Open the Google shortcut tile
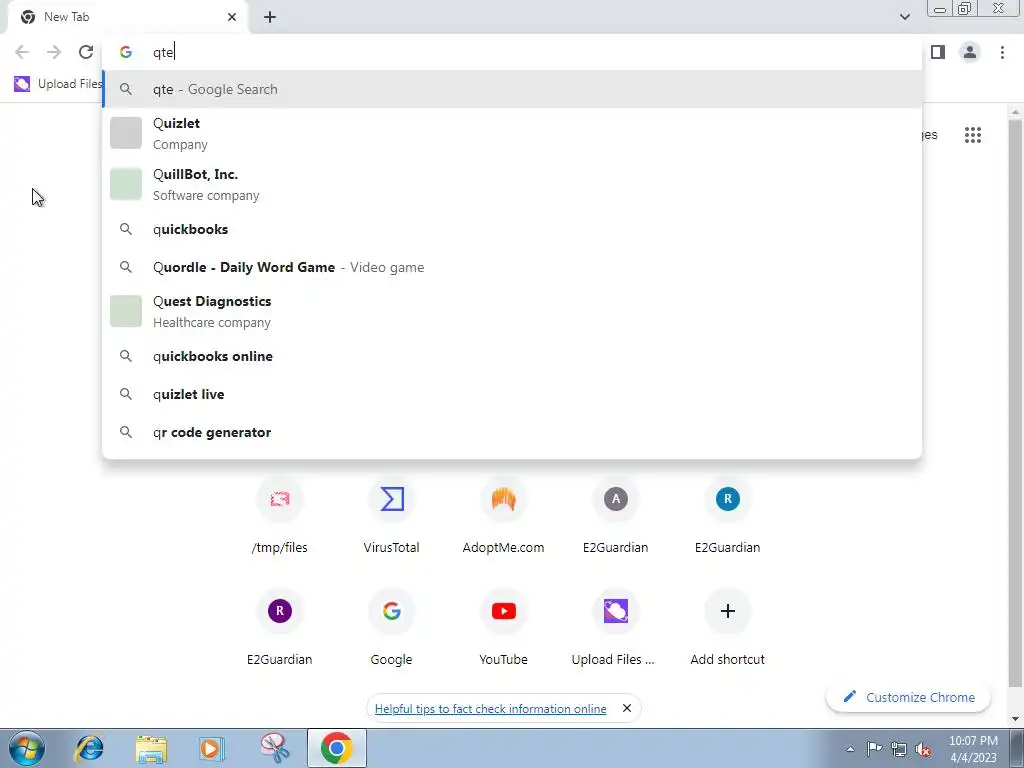Viewport: 1024px width, 768px height. point(391,628)
